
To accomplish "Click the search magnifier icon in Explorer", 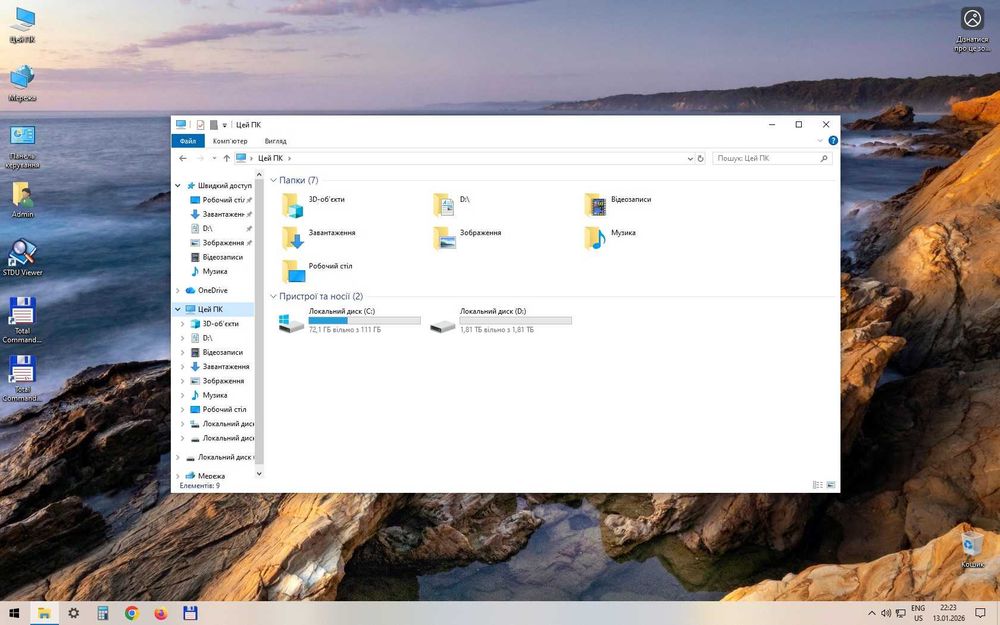I will (824, 158).
